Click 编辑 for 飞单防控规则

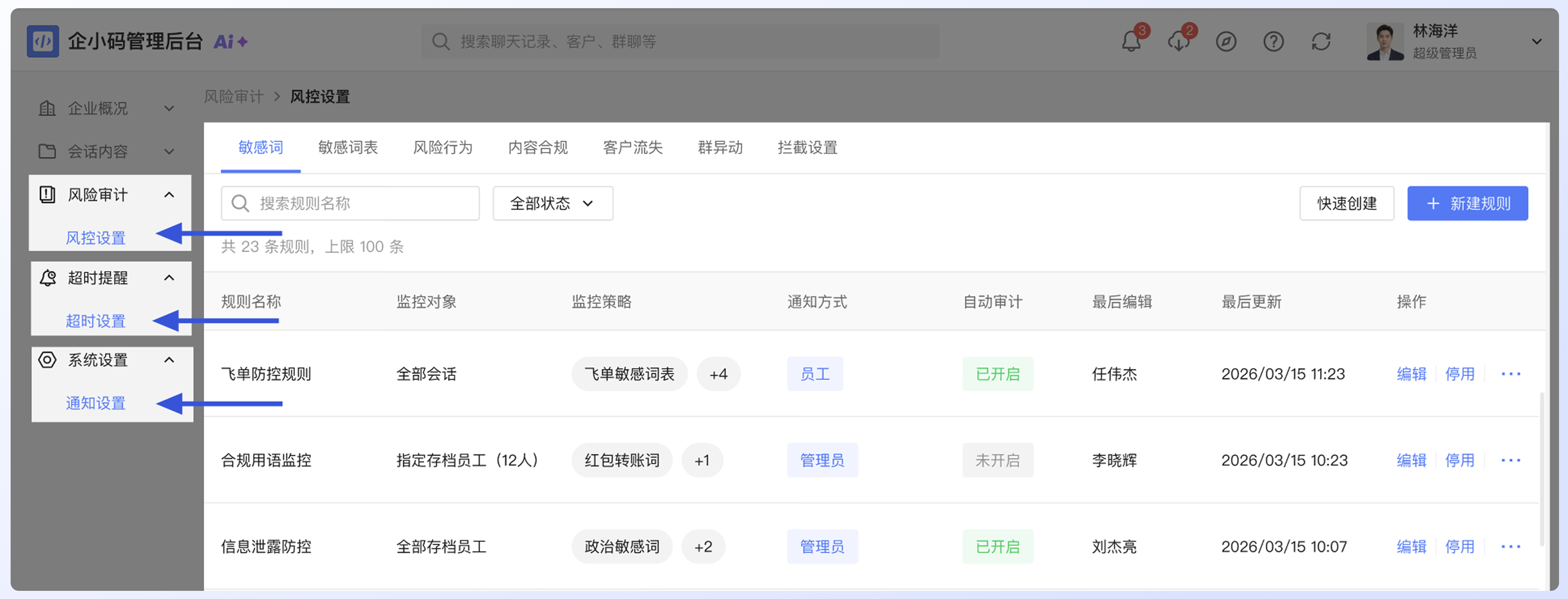1412,373
